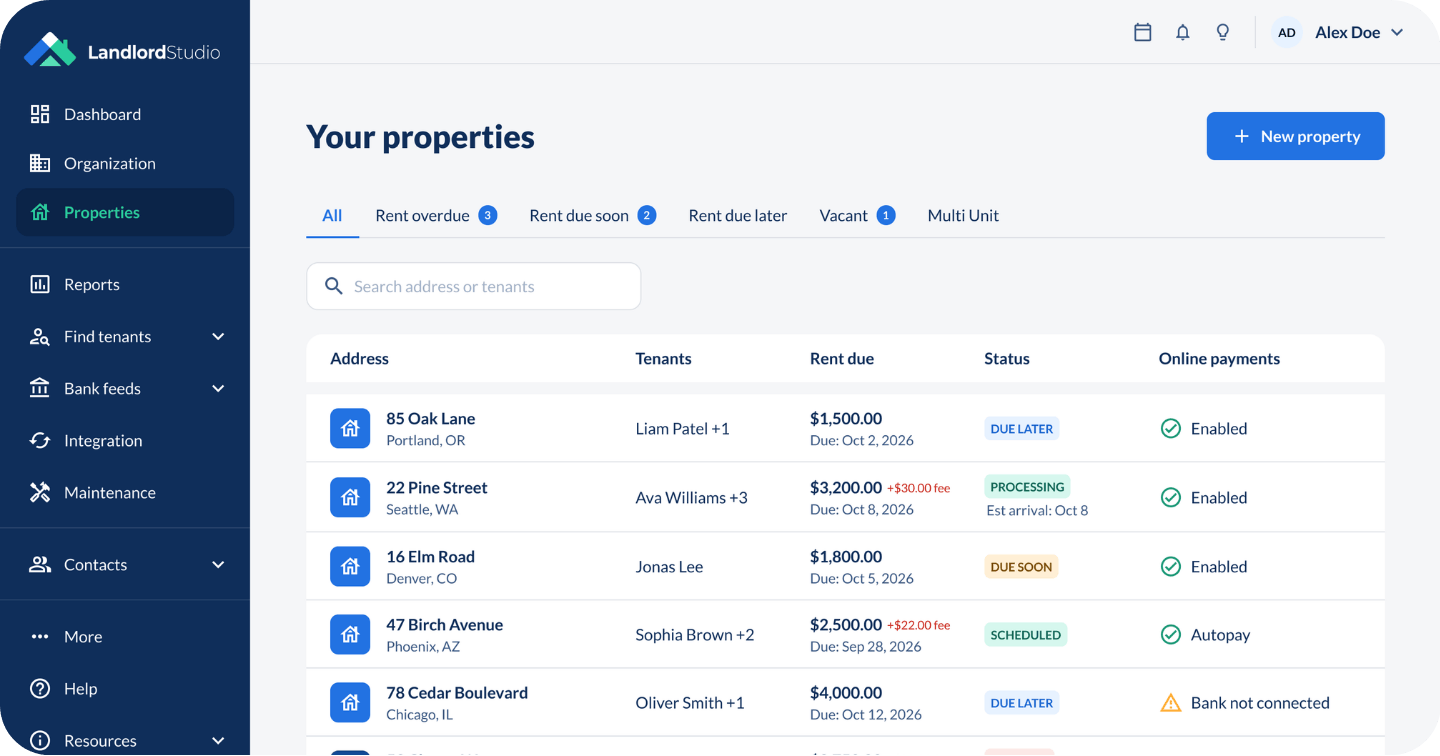
Task: Click the house icon for 85 Oak Lane
Action: (350, 429)
